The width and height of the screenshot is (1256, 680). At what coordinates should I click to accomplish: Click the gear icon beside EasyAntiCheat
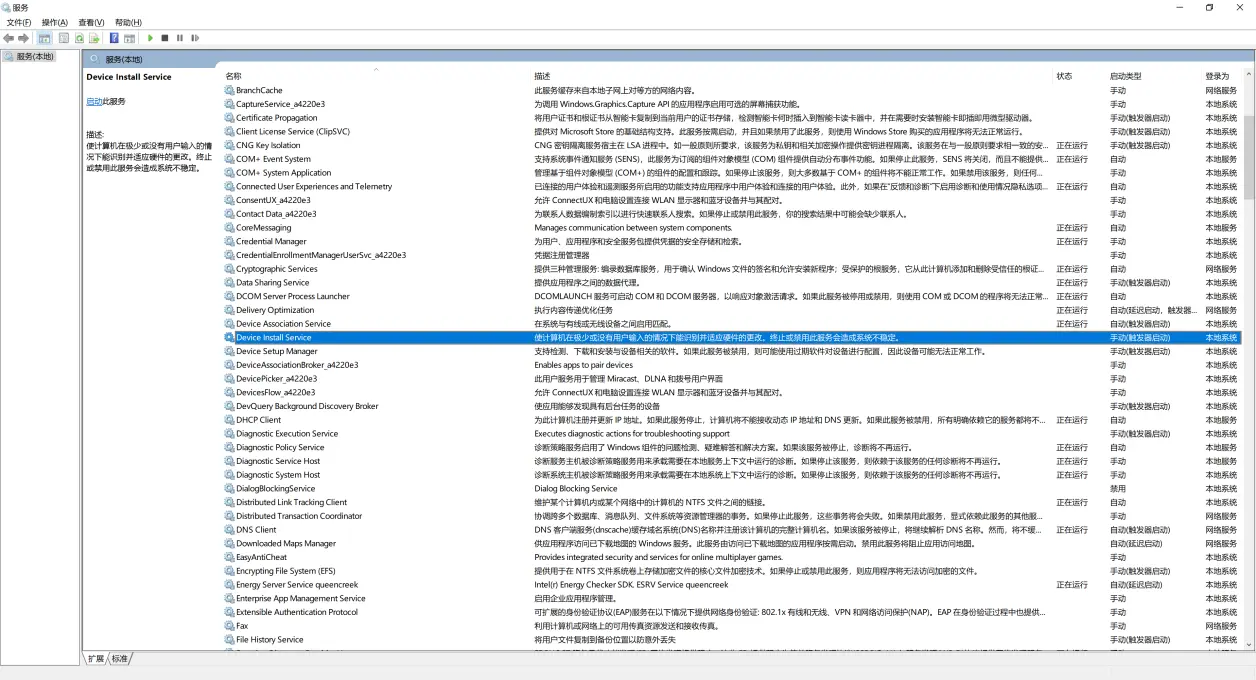(x=229, y=557)
